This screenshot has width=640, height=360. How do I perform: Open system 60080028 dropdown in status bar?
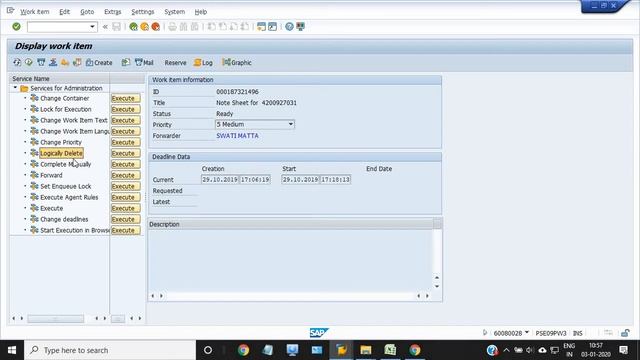click(527, 333)
